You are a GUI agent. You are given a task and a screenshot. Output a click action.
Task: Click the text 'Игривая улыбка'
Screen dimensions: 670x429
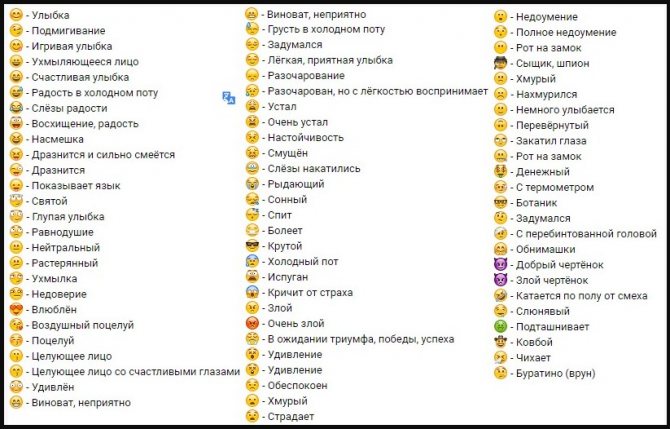72,46
